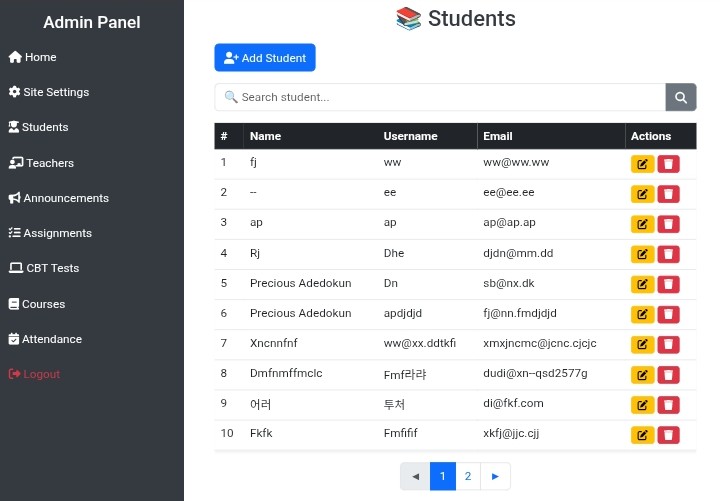Click the previous page arrow
The height and width of the screenshot is (501, 720).
415,476
